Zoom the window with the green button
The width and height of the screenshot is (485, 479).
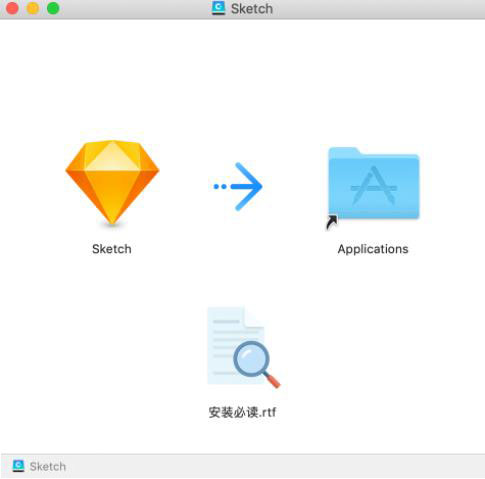click(x=53, y=8)
